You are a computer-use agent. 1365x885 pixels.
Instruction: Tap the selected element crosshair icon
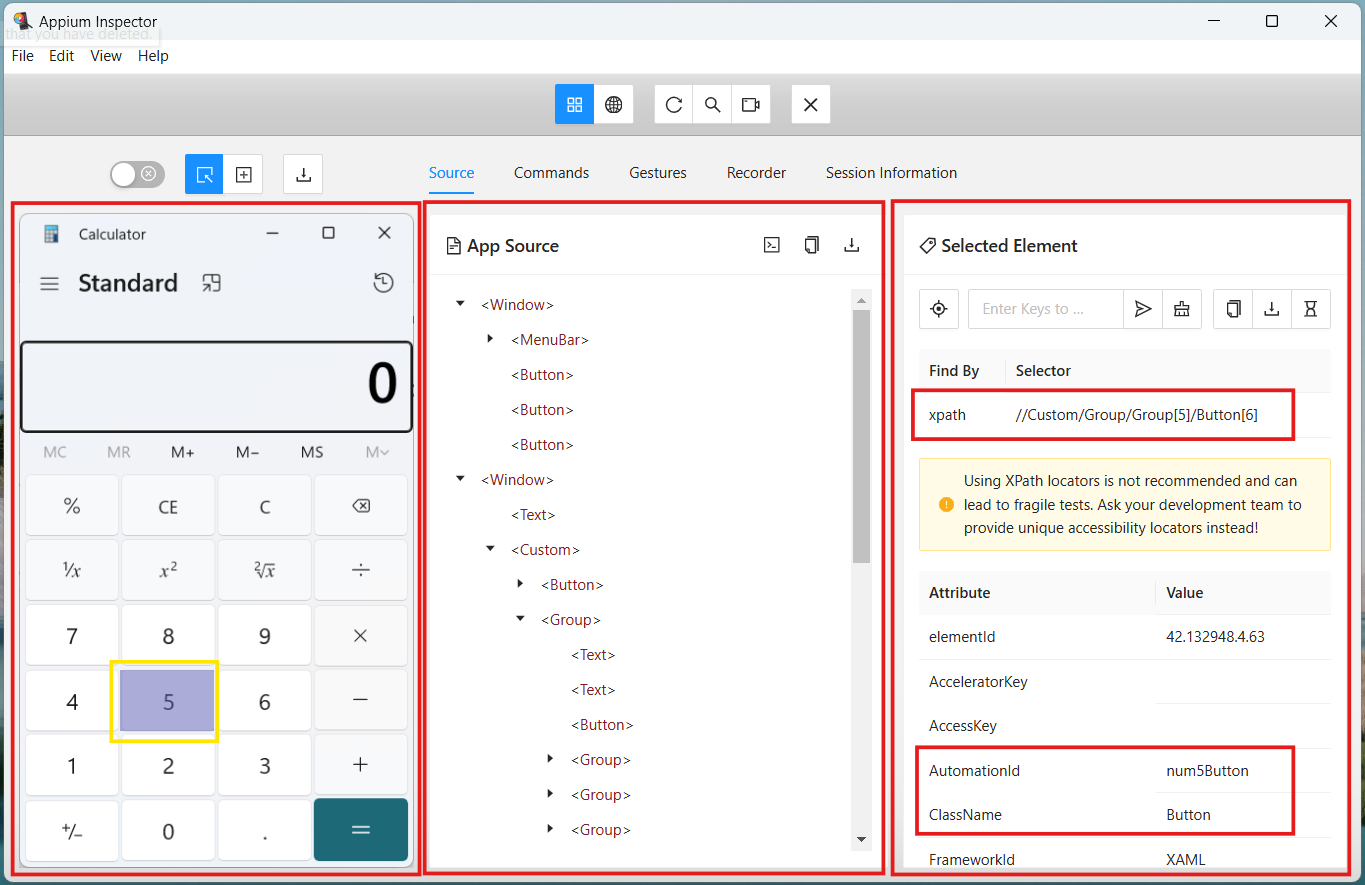[939, 309]
